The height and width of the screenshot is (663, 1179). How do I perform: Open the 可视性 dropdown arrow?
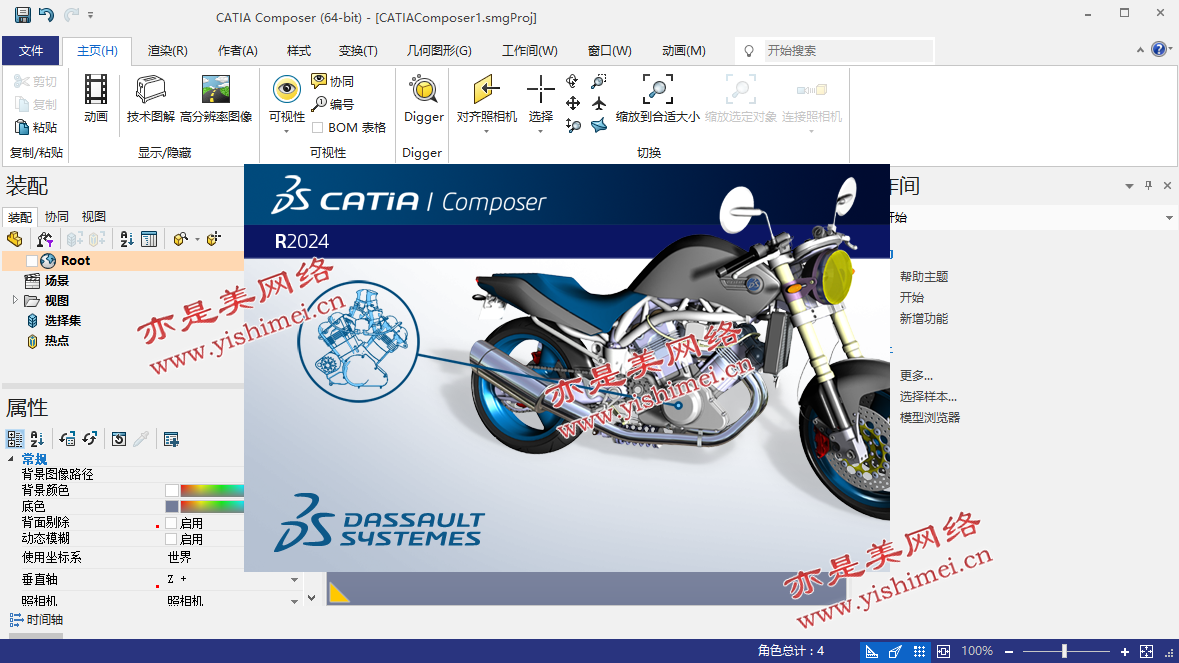click(286, 131)
